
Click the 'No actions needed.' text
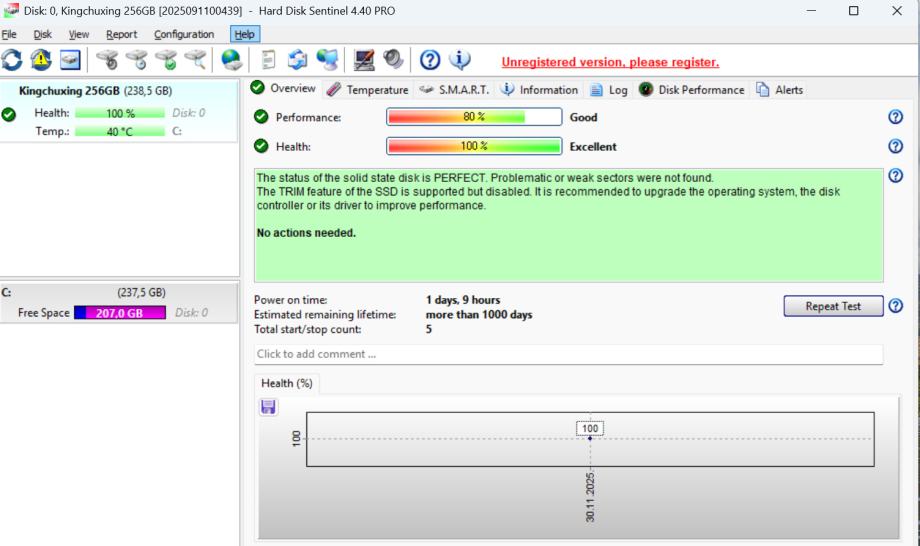click(306, 233)
